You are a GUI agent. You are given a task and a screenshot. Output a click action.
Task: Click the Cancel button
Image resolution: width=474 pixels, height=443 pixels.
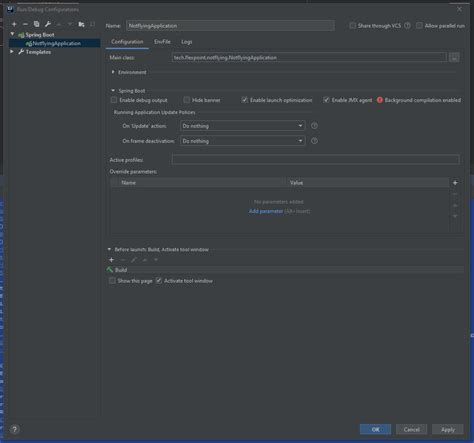click(x=412, y=429)
